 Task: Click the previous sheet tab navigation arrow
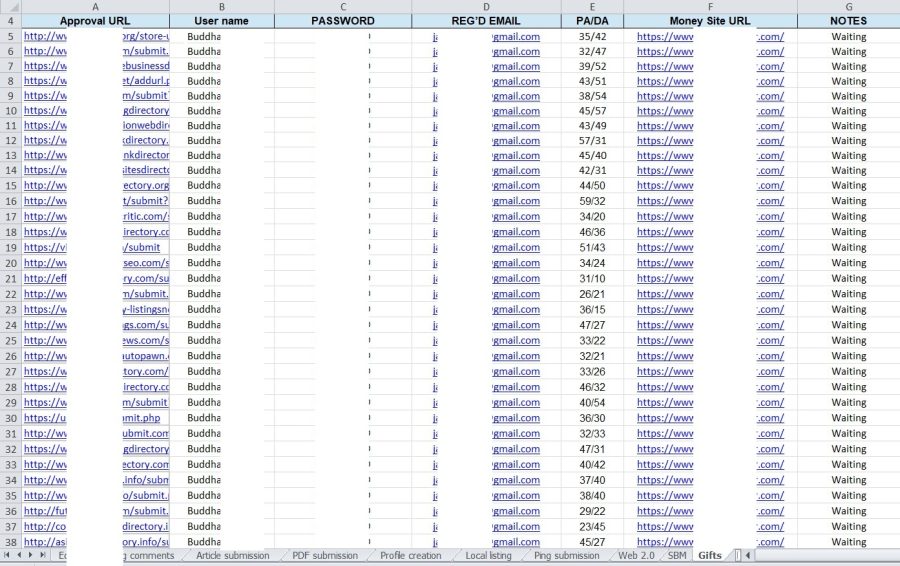click(19, 555)
